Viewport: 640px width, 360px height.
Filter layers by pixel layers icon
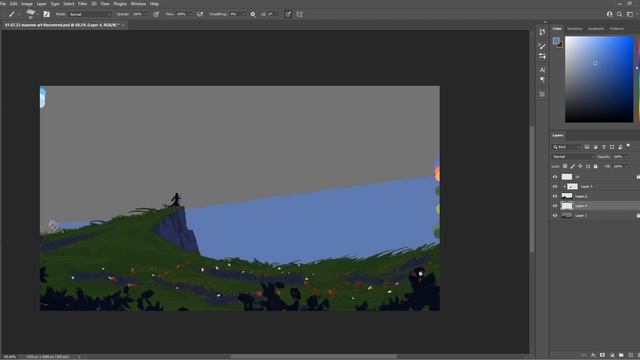point(587,147)
